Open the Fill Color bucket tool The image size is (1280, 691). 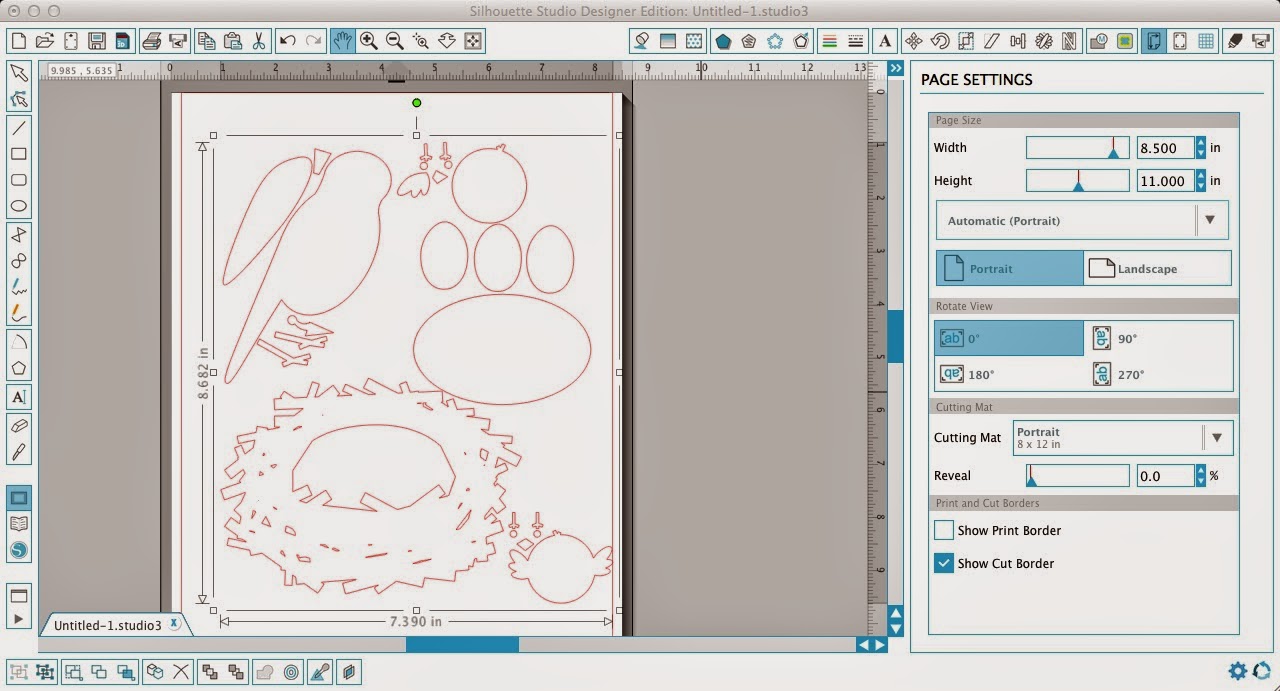coord(642,41)
